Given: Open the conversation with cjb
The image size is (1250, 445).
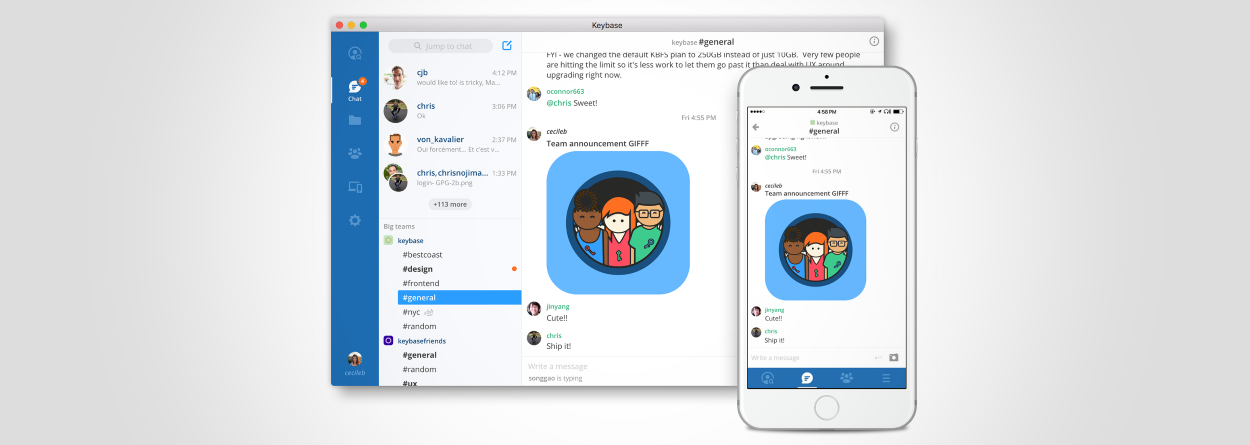Looking at the screenshot, I should pos(450,78).
